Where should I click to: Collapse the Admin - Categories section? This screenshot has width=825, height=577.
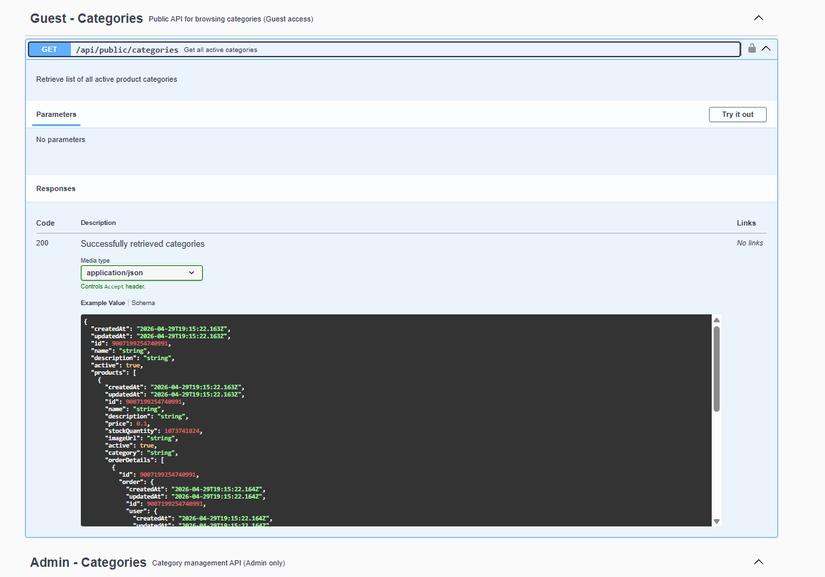758,562
